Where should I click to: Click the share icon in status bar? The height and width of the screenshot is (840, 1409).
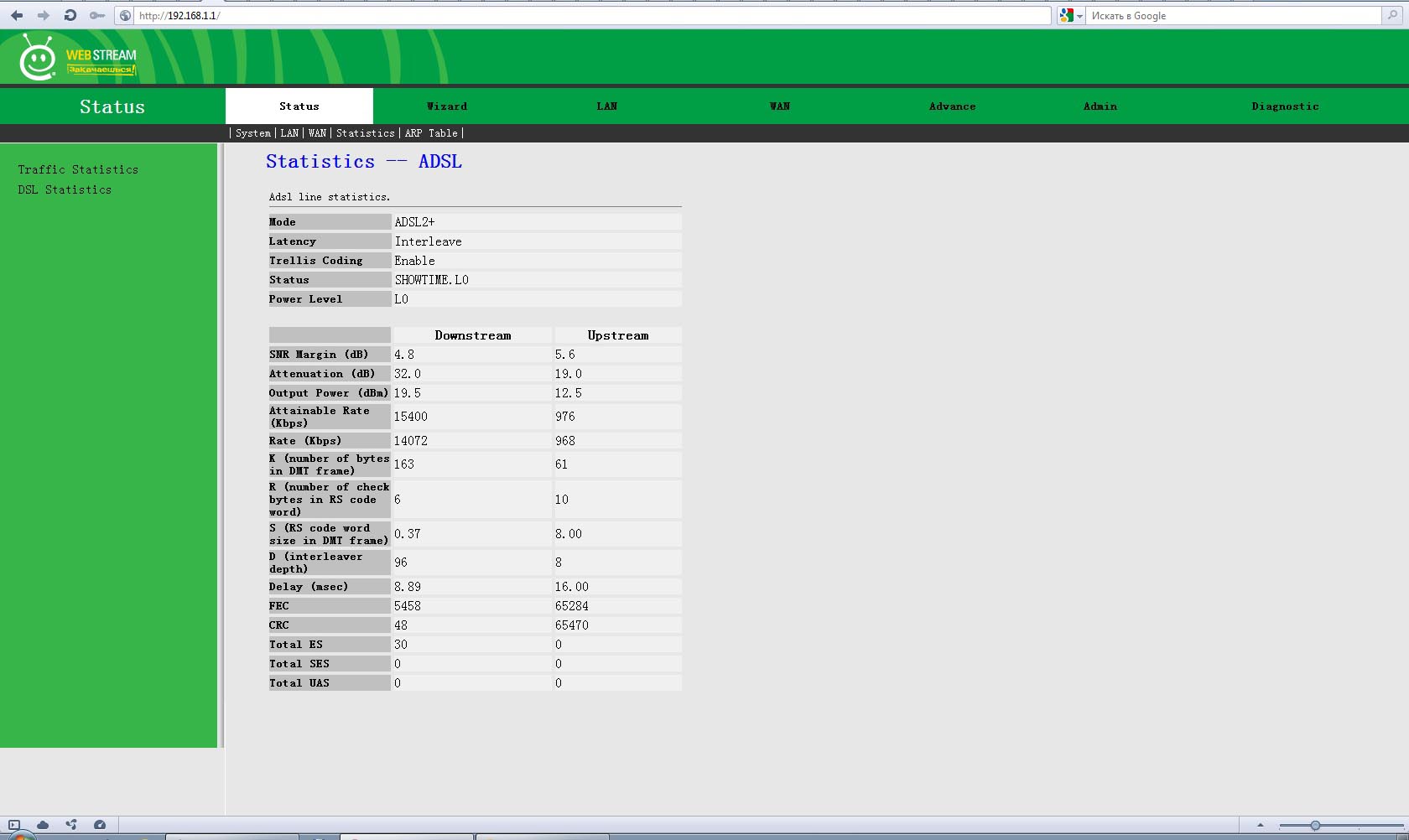[71, 825]
